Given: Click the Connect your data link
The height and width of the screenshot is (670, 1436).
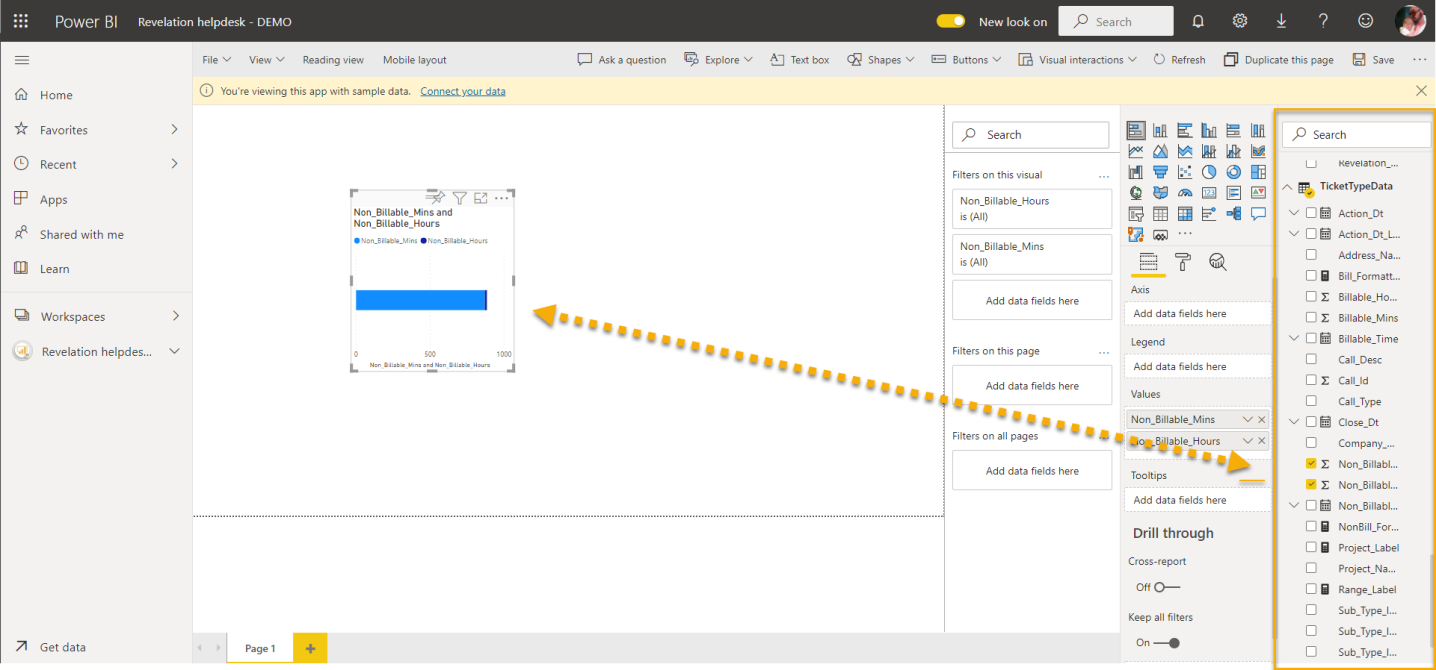Looking at the screenshot, I should [463, 91].
